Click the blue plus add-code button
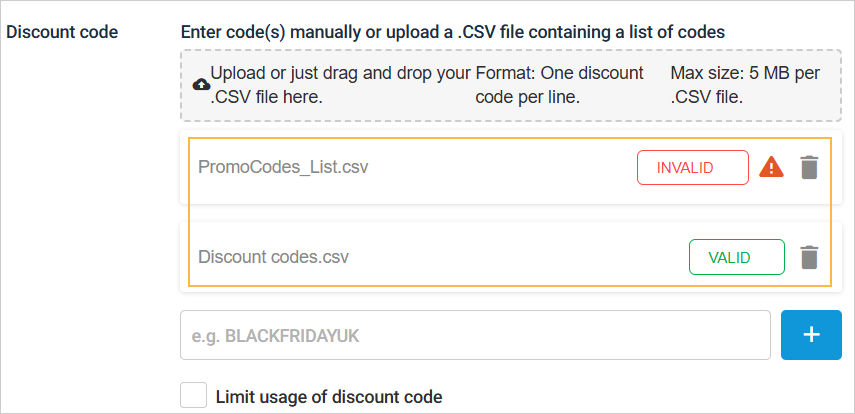This screenshot has width=855, height=414. (x=810, y=335)
